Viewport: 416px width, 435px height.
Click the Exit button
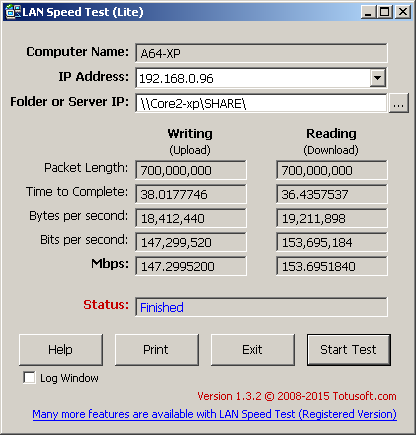253,350
